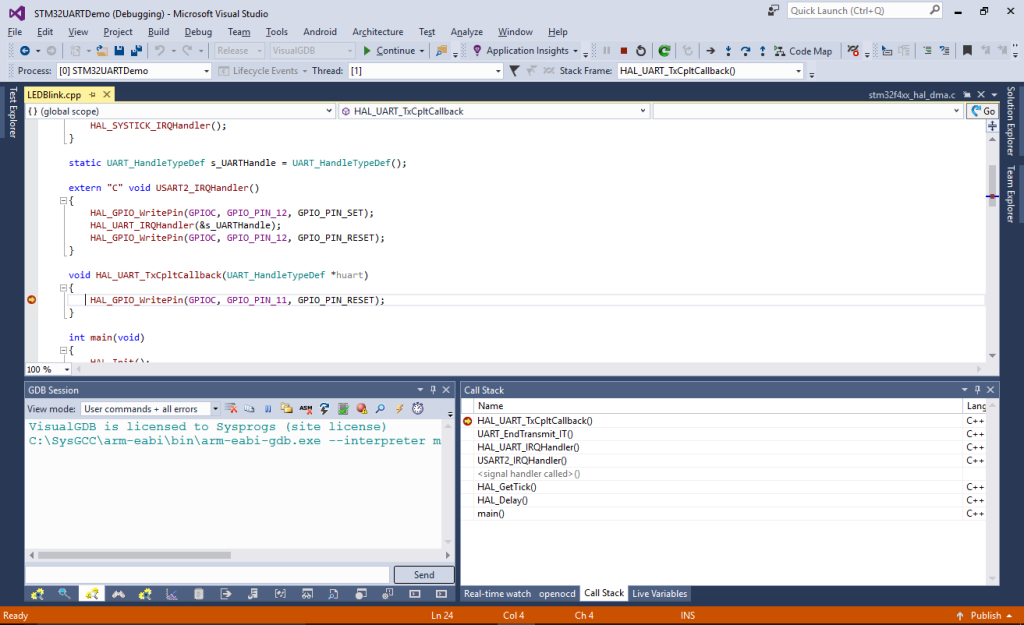This screenshot has width=1024, height=625.
Task: Click the lightning bolt icon in GDB Session
Action: [399, 408]
